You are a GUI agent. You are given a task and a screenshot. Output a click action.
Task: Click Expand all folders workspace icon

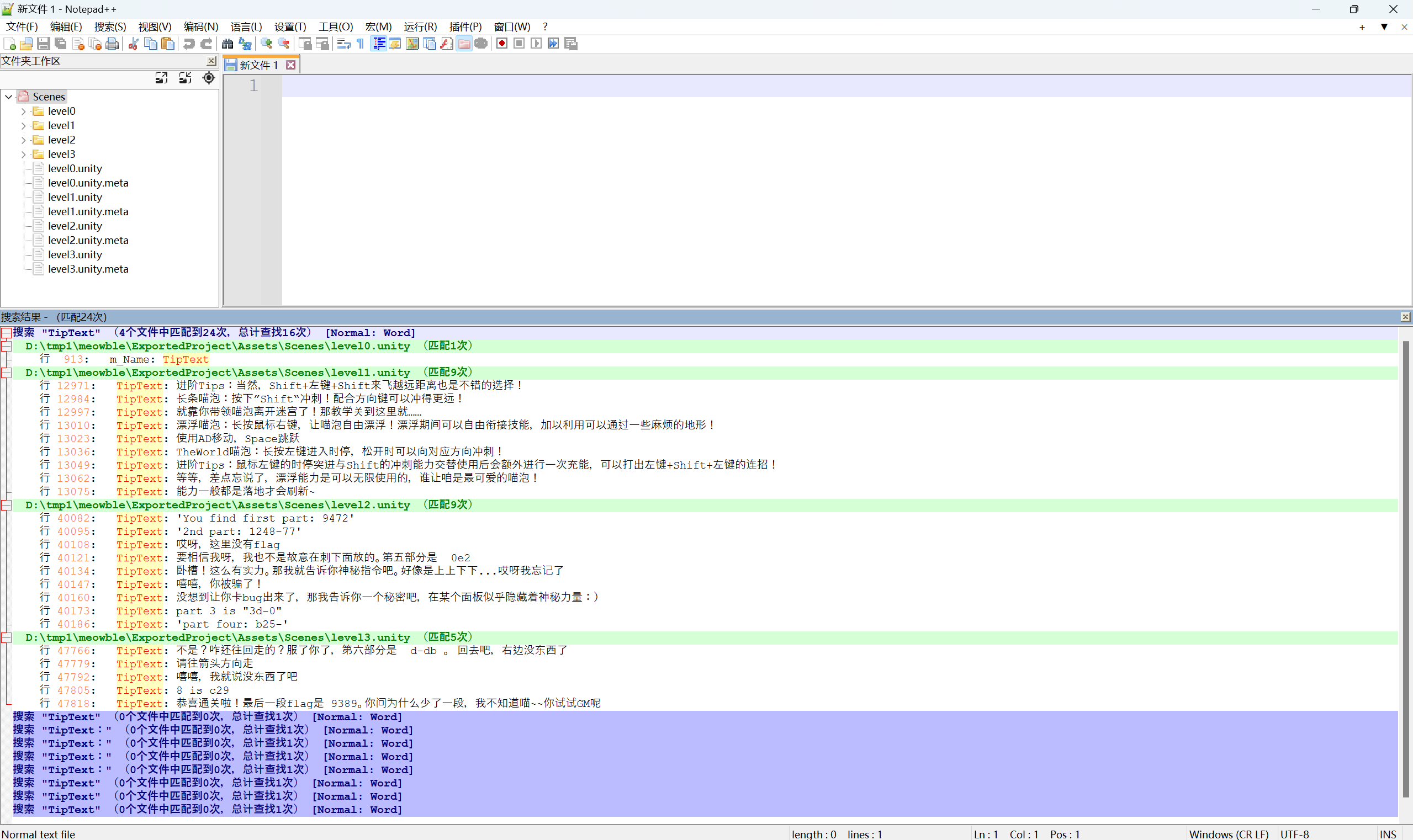pyautogui.click(x=161, y=78)
